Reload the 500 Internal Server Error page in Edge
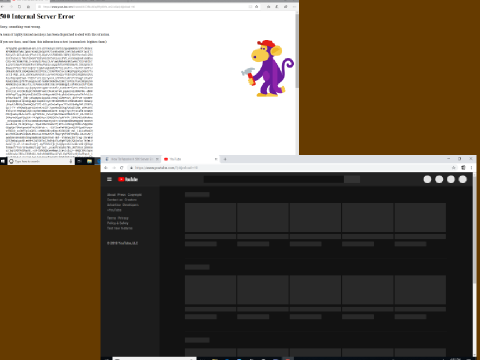This screenshot has height=360, width=480. pos(20,7)
